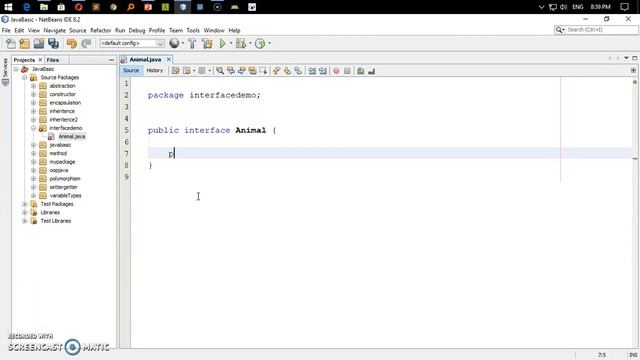640x360 pixels.
Task: Expand Test Packages node
Action: [25, 204]
